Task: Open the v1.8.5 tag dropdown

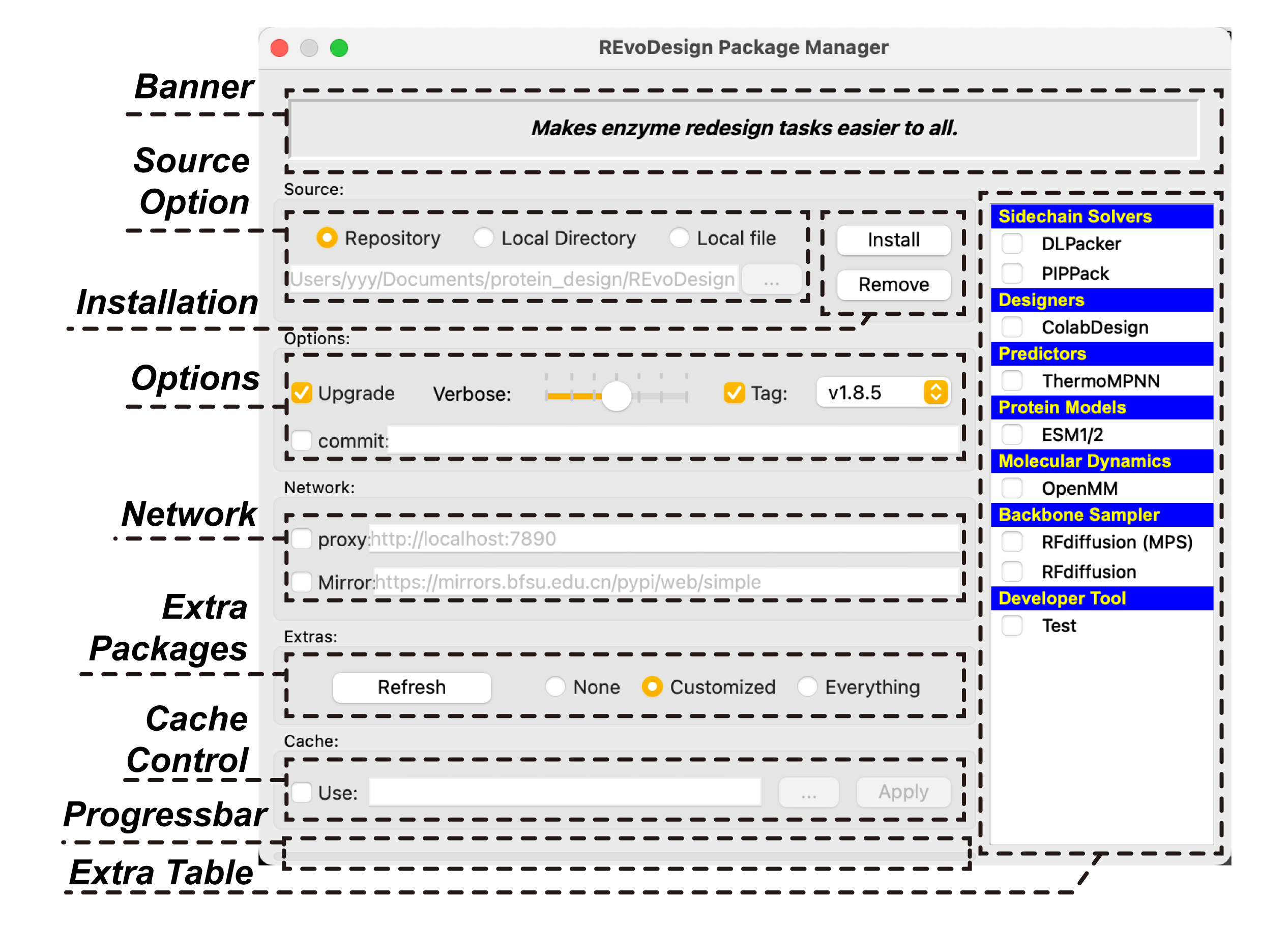Action: (883, 392)
